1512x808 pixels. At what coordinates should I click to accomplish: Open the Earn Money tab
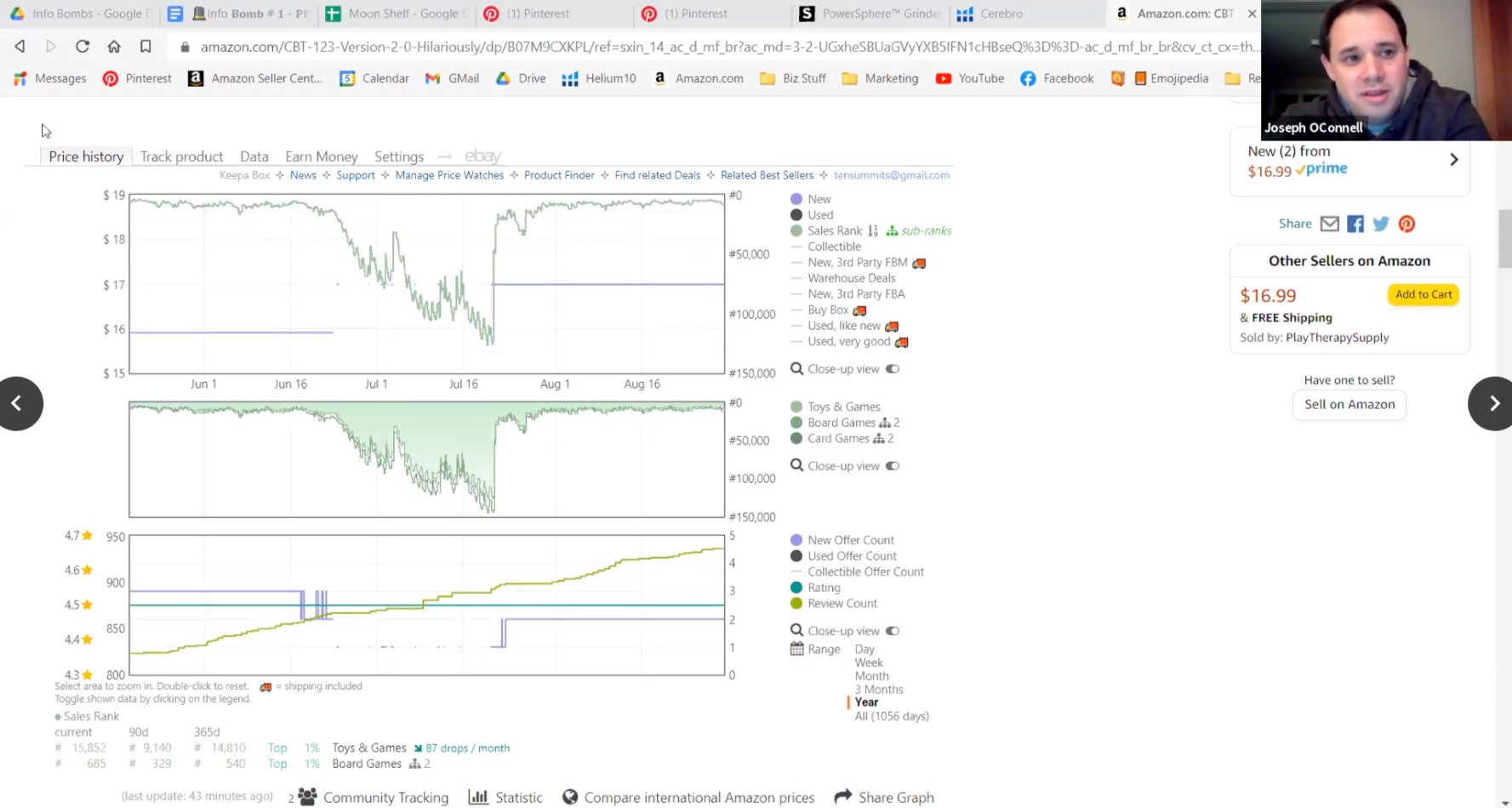(x=322, y=156)
